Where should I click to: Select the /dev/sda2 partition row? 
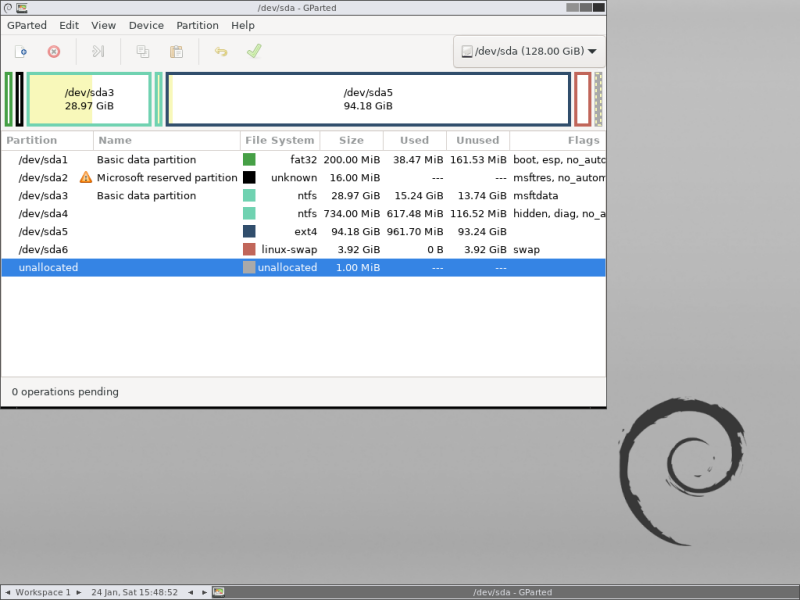(x=303, y=178)
